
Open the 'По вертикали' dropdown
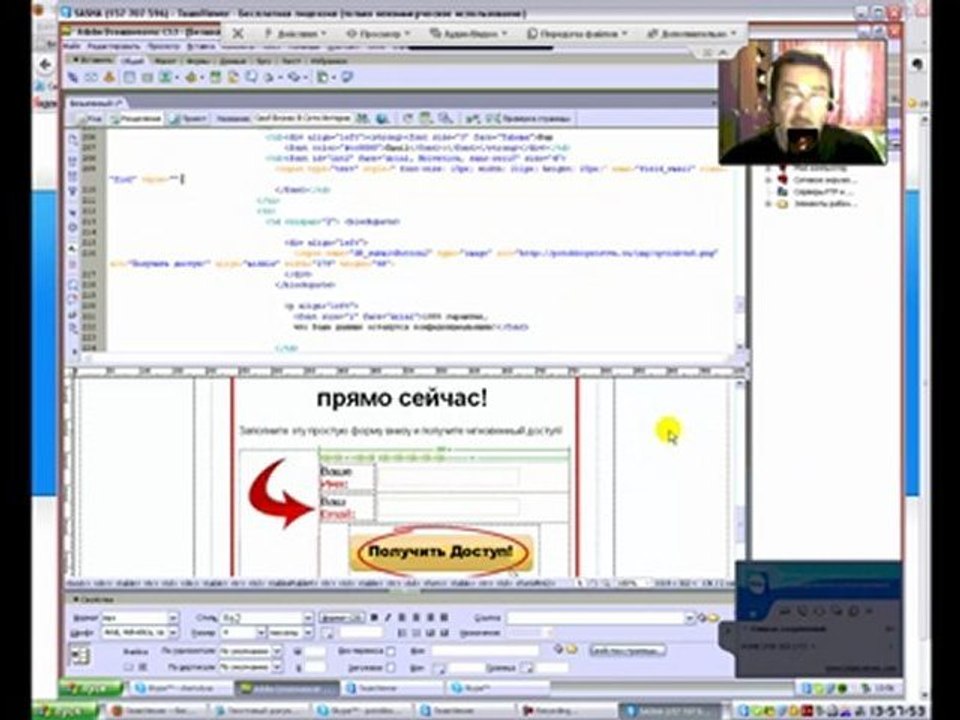(x=277, y=667)
